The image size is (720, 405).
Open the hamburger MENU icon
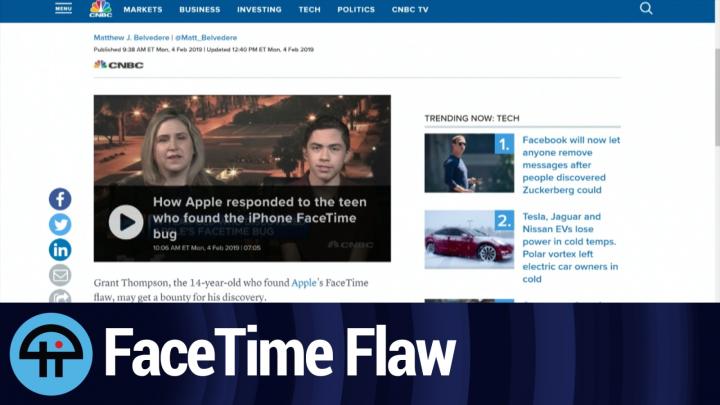point(63,8)
